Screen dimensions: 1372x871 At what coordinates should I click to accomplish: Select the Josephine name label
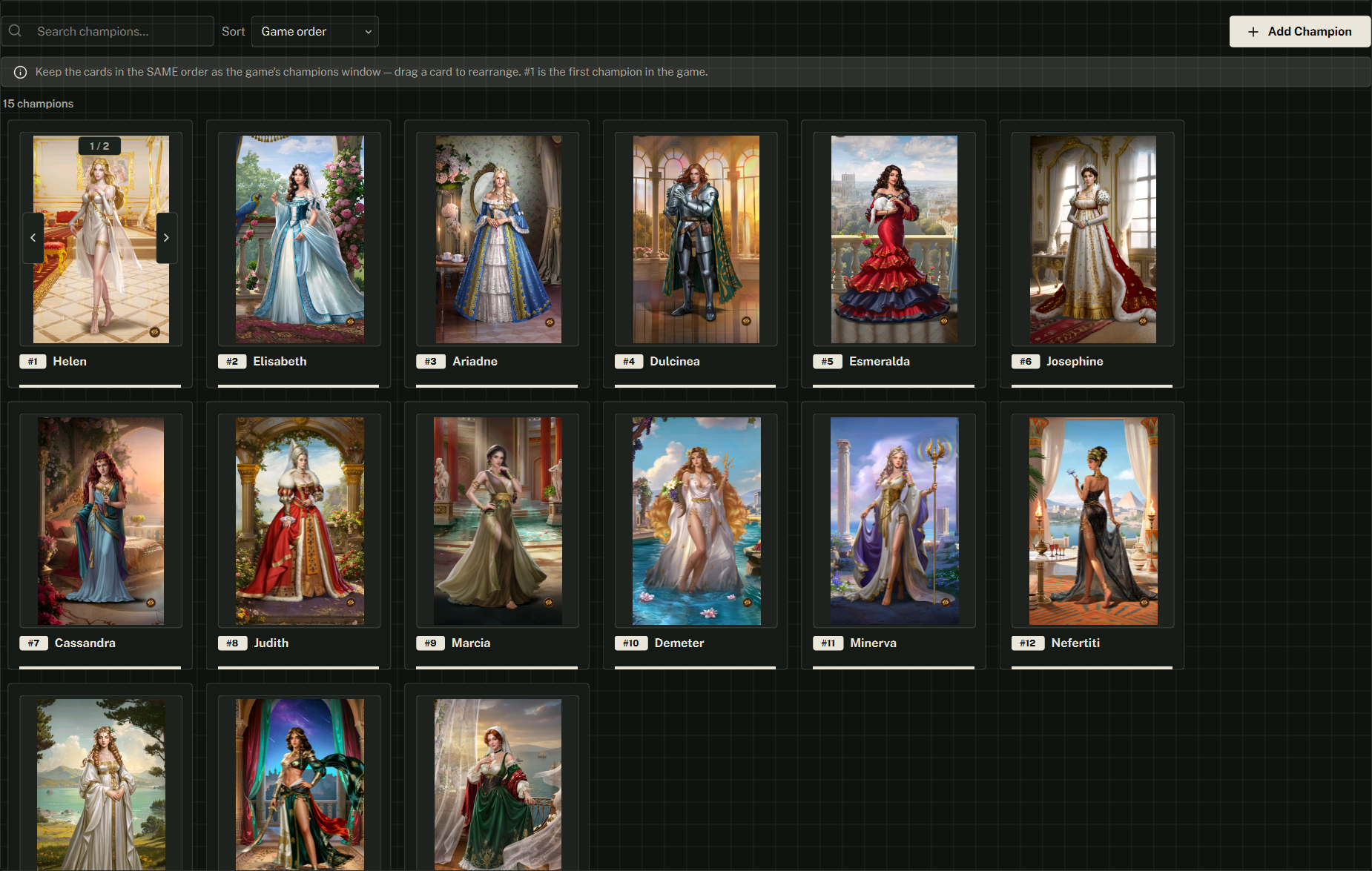1075,361
